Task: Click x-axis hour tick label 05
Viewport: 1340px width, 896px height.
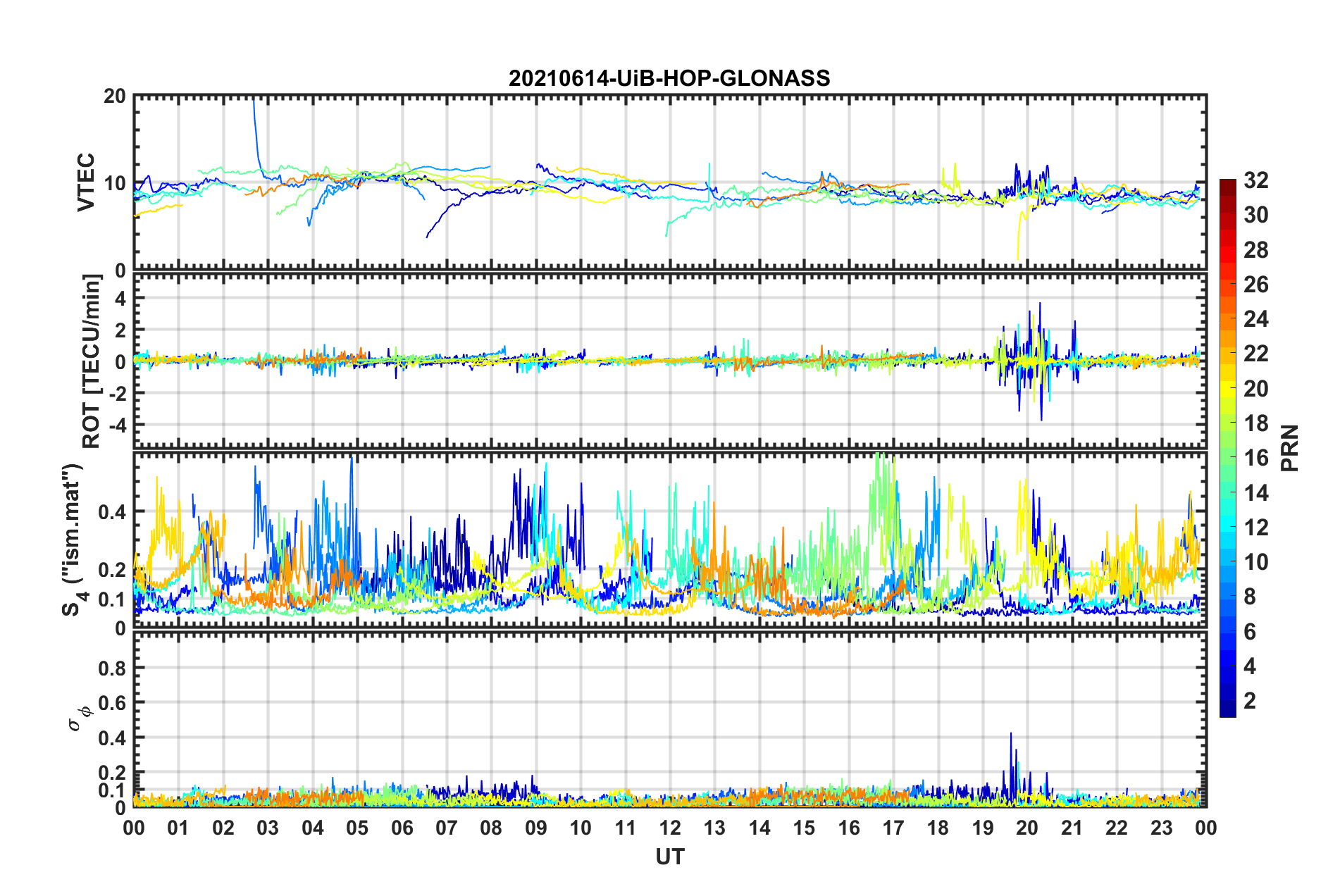Action: pyautogui.click(x=357, y=828)
